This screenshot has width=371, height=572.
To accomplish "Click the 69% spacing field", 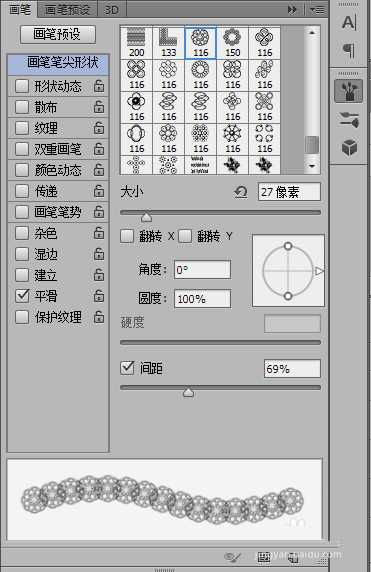I will coord(292,369).
